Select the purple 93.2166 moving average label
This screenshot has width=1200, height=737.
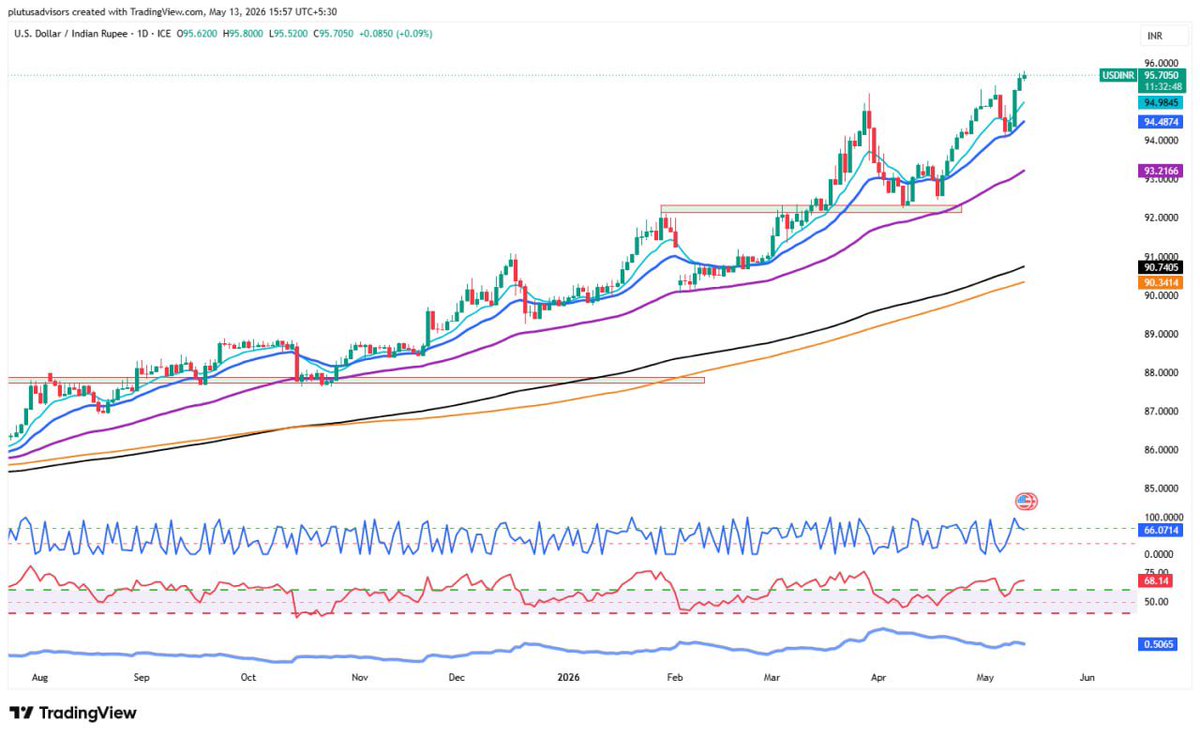click(x=1161, y=171)
